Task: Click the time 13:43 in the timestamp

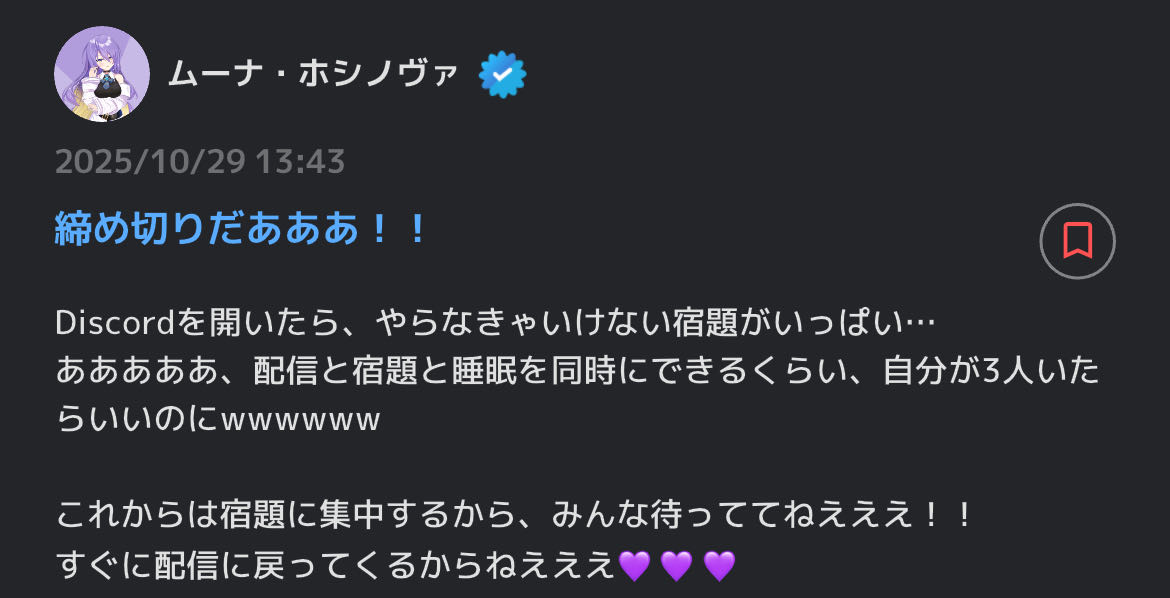Action: (300, 161)
